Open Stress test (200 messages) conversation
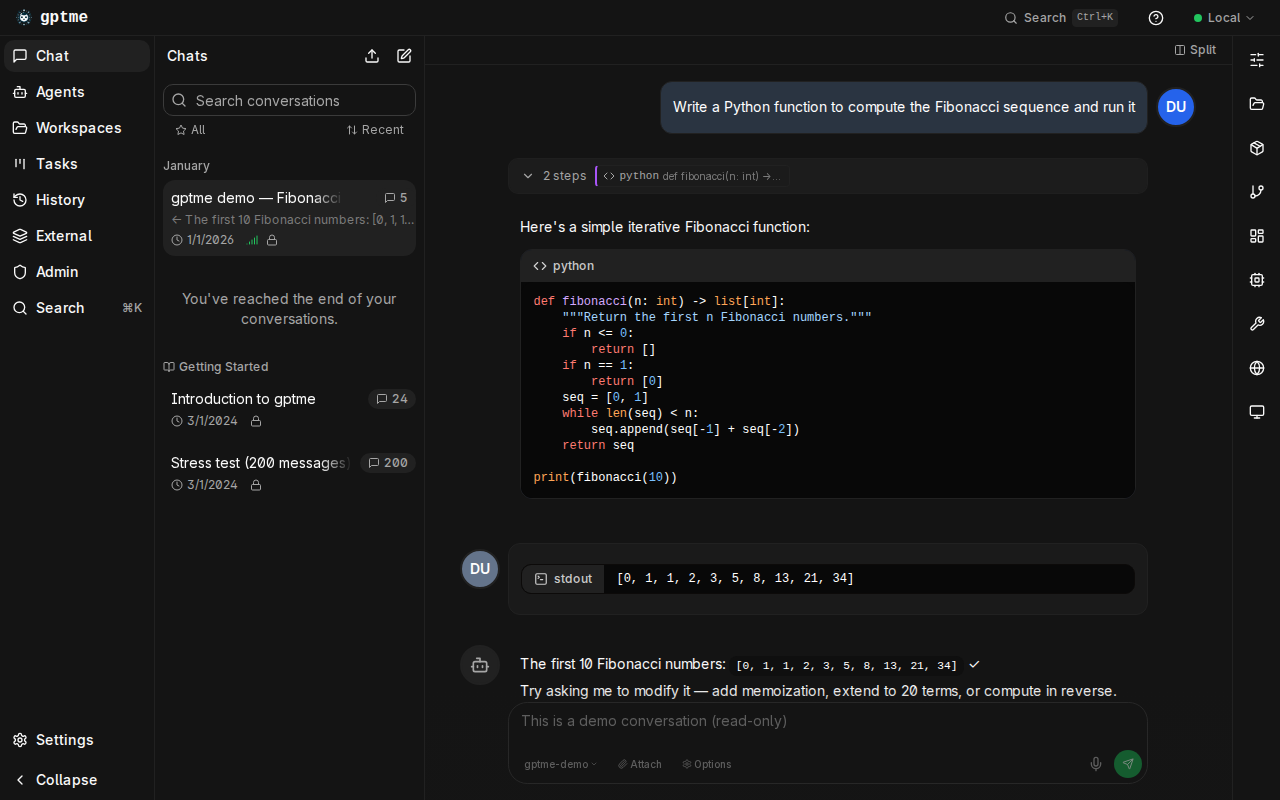Screen dimensions: 1280x800 click(289, 473)
